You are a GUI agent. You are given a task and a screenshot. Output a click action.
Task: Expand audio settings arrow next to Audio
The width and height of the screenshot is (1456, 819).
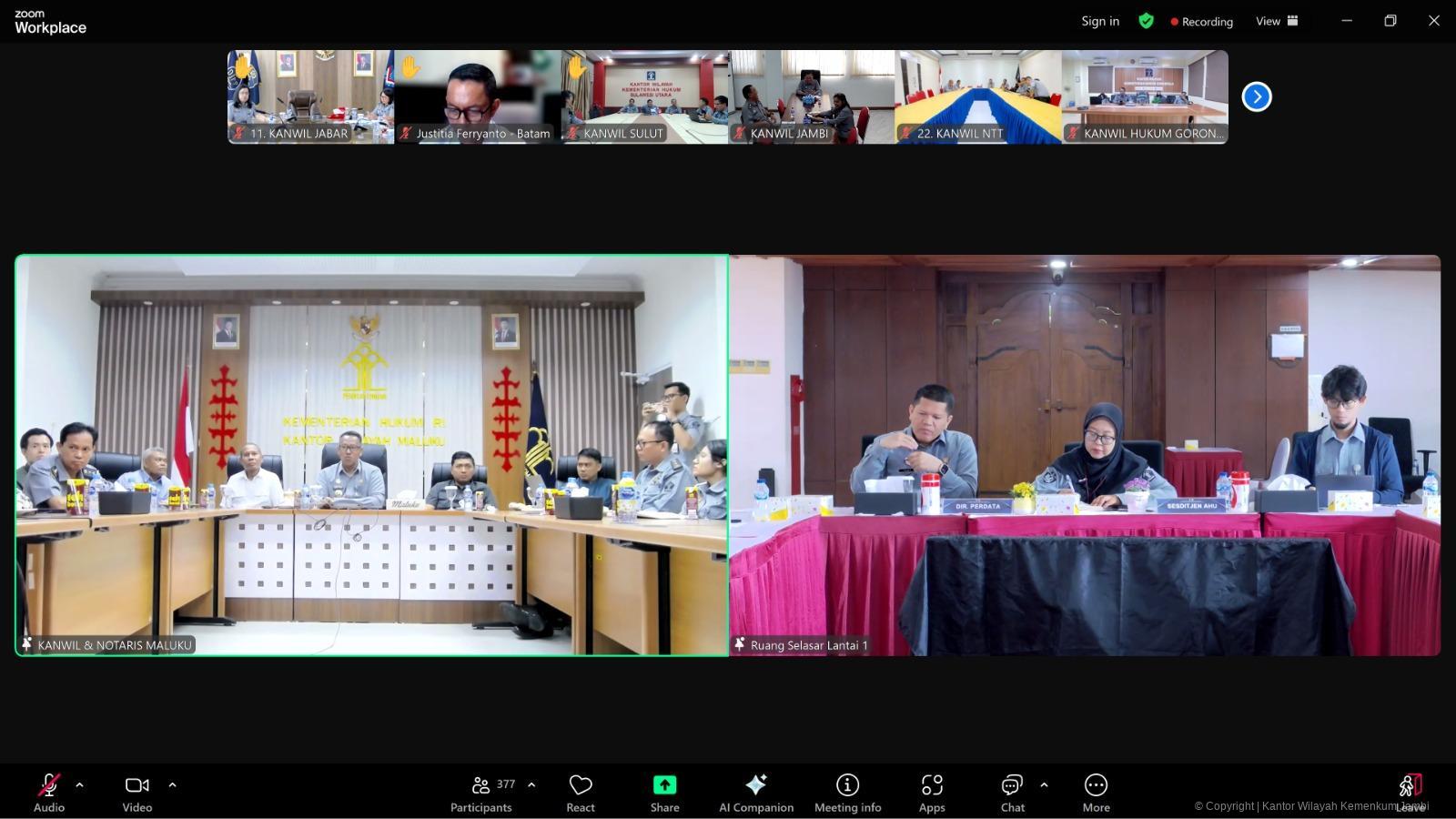80,784
